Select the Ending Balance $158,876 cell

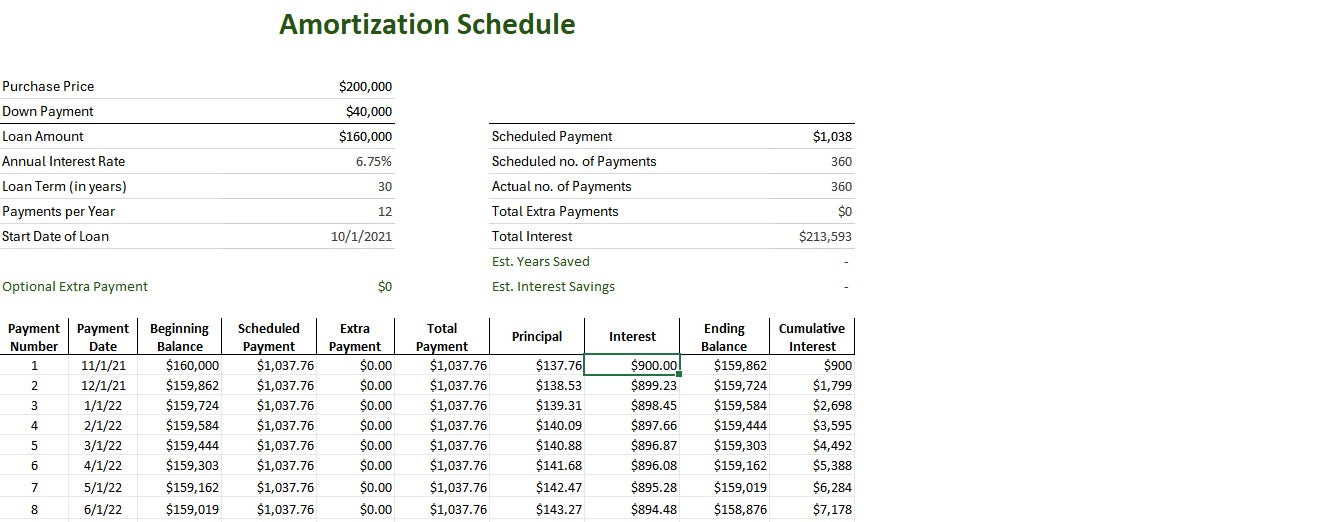[x=740, y=509]
